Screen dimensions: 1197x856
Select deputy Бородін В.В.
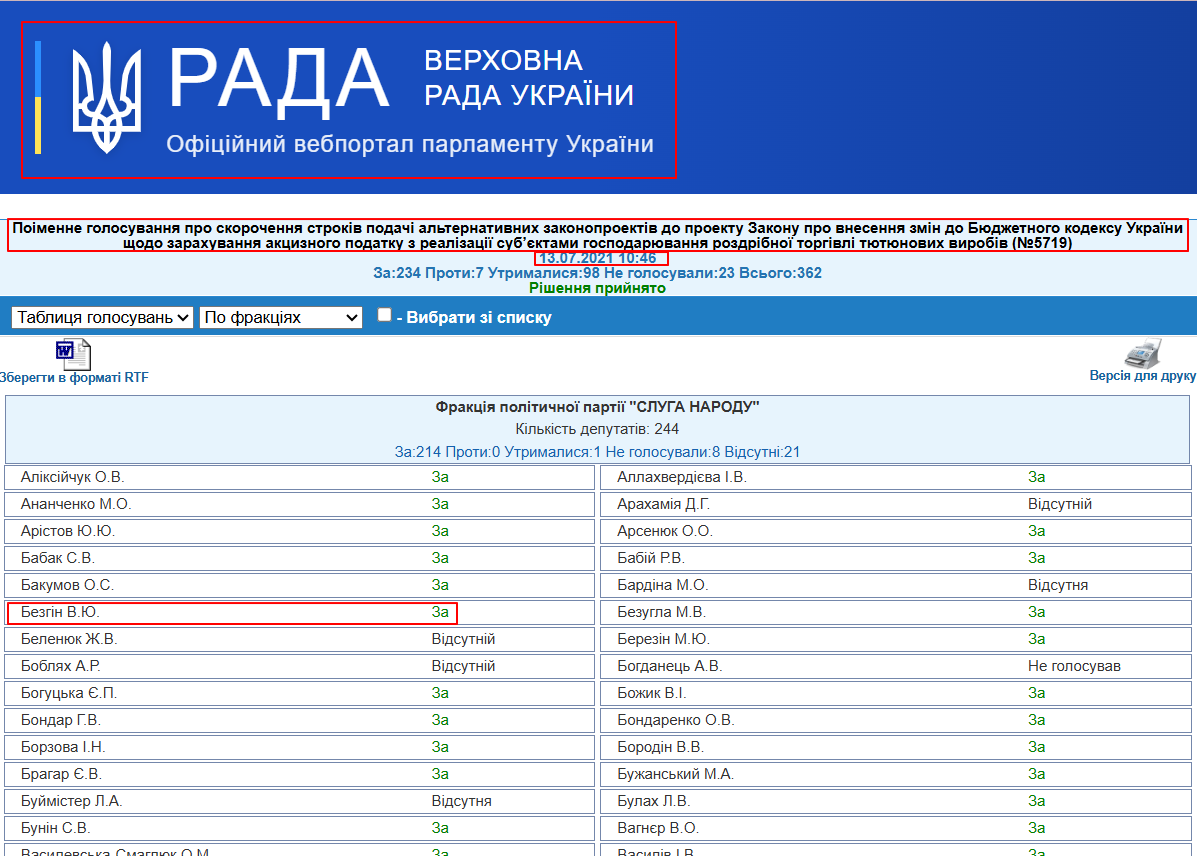tap(660, 747)
